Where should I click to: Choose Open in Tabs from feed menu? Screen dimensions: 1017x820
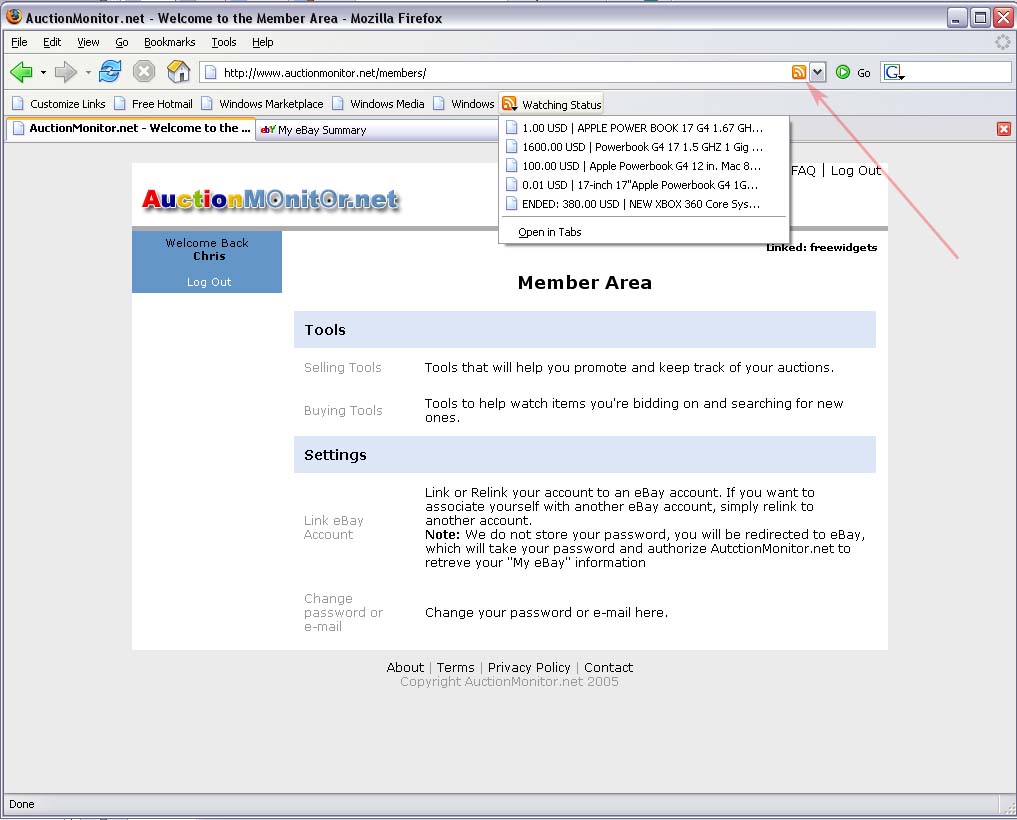pyautogui.click(x=549, y=232)
